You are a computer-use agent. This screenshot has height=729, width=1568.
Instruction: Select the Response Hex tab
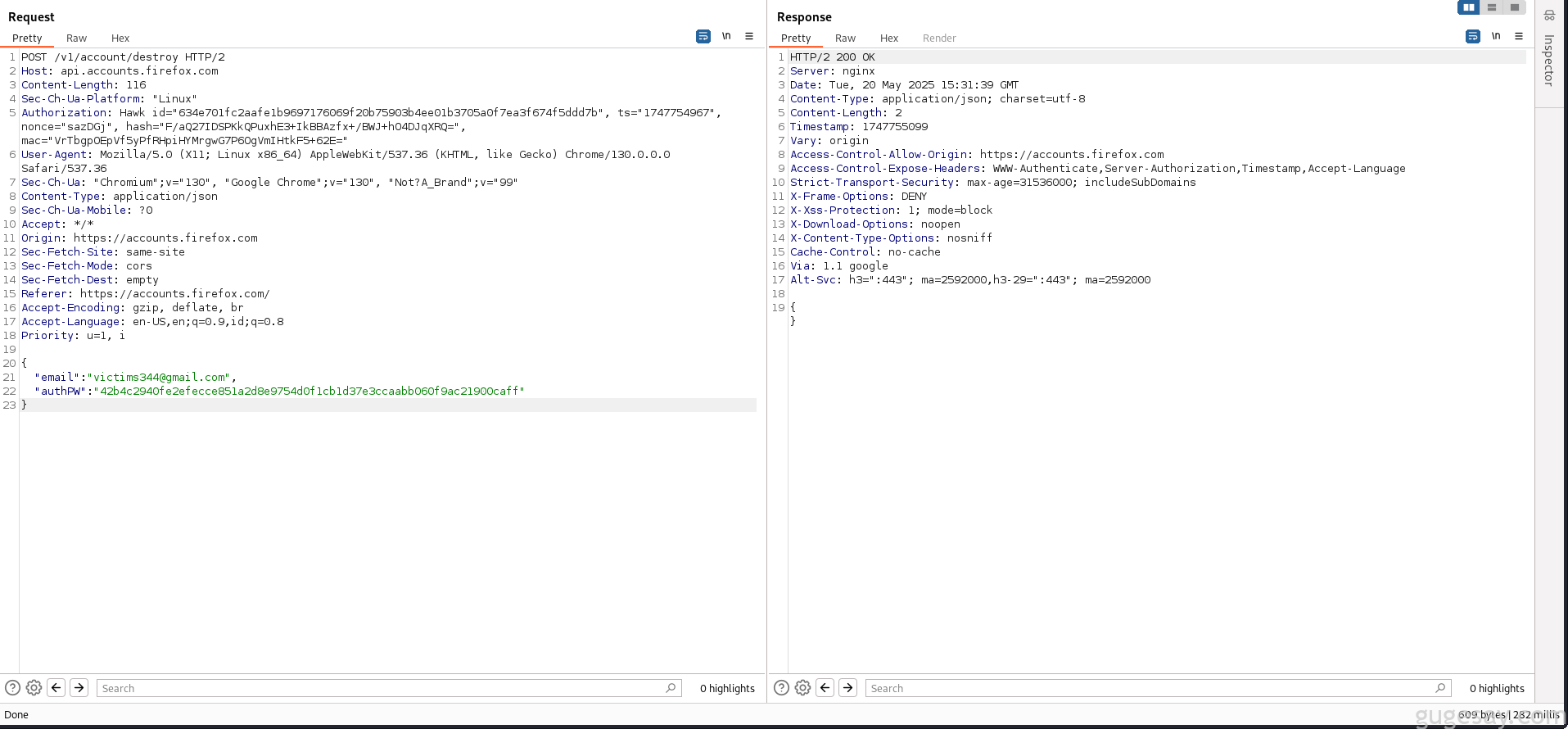click(x=889, y=38)
